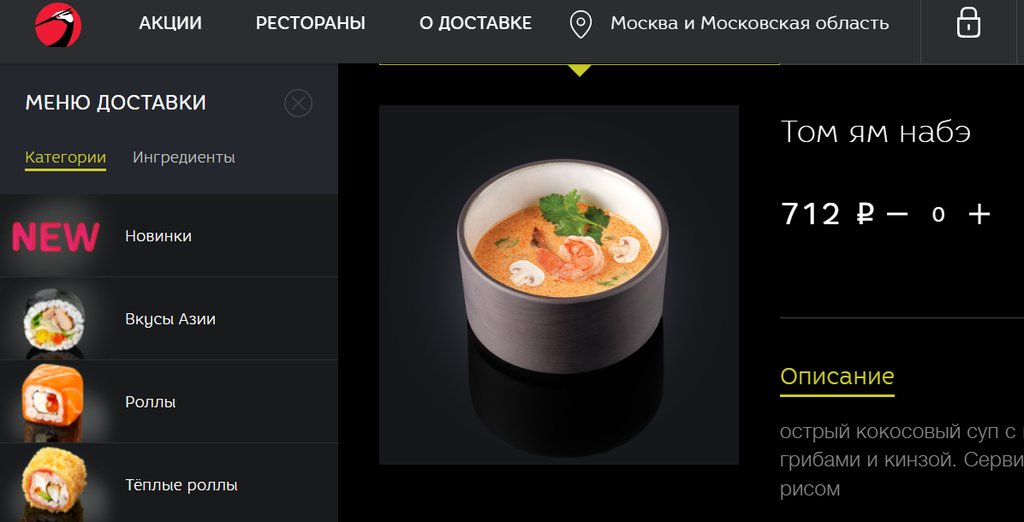The width and height of the screenshot is (1024, 522).
Task: Close the delivery menu panel
Action: tap(298, 103)
